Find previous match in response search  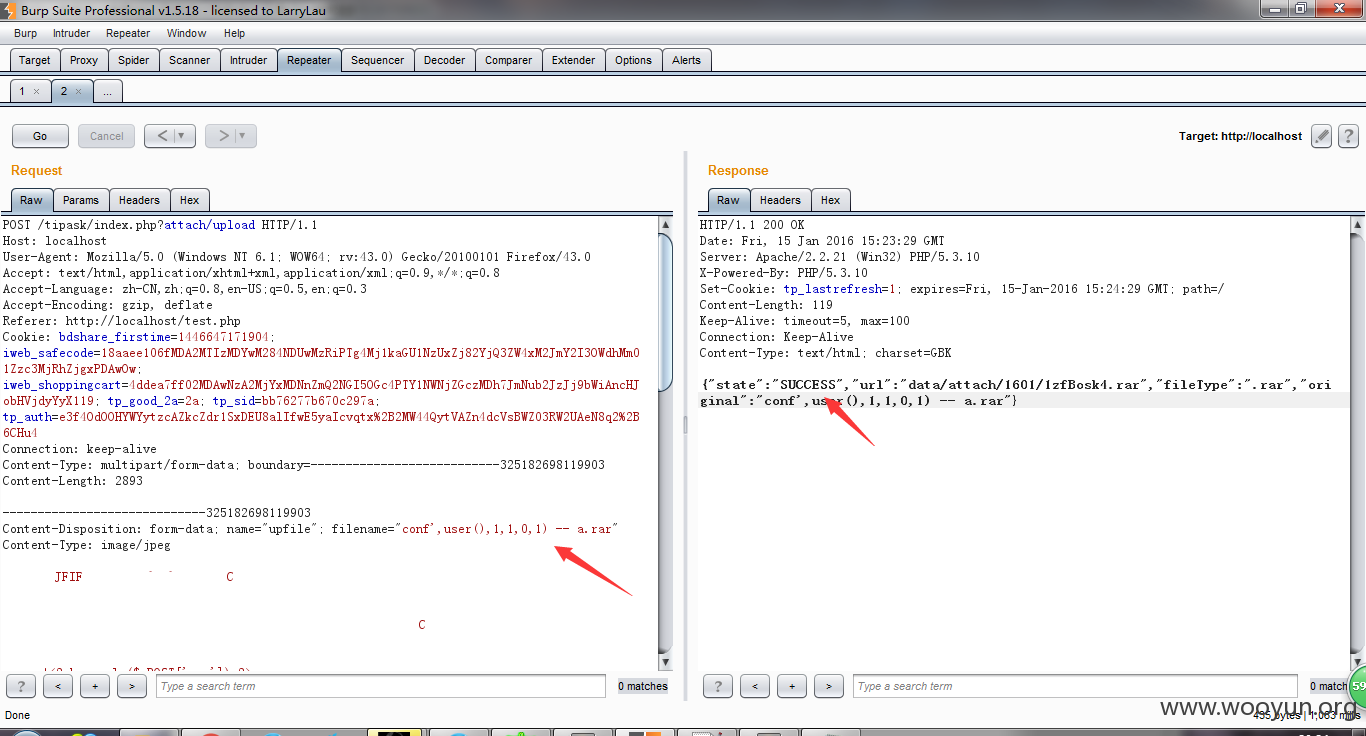pos(755,686)
